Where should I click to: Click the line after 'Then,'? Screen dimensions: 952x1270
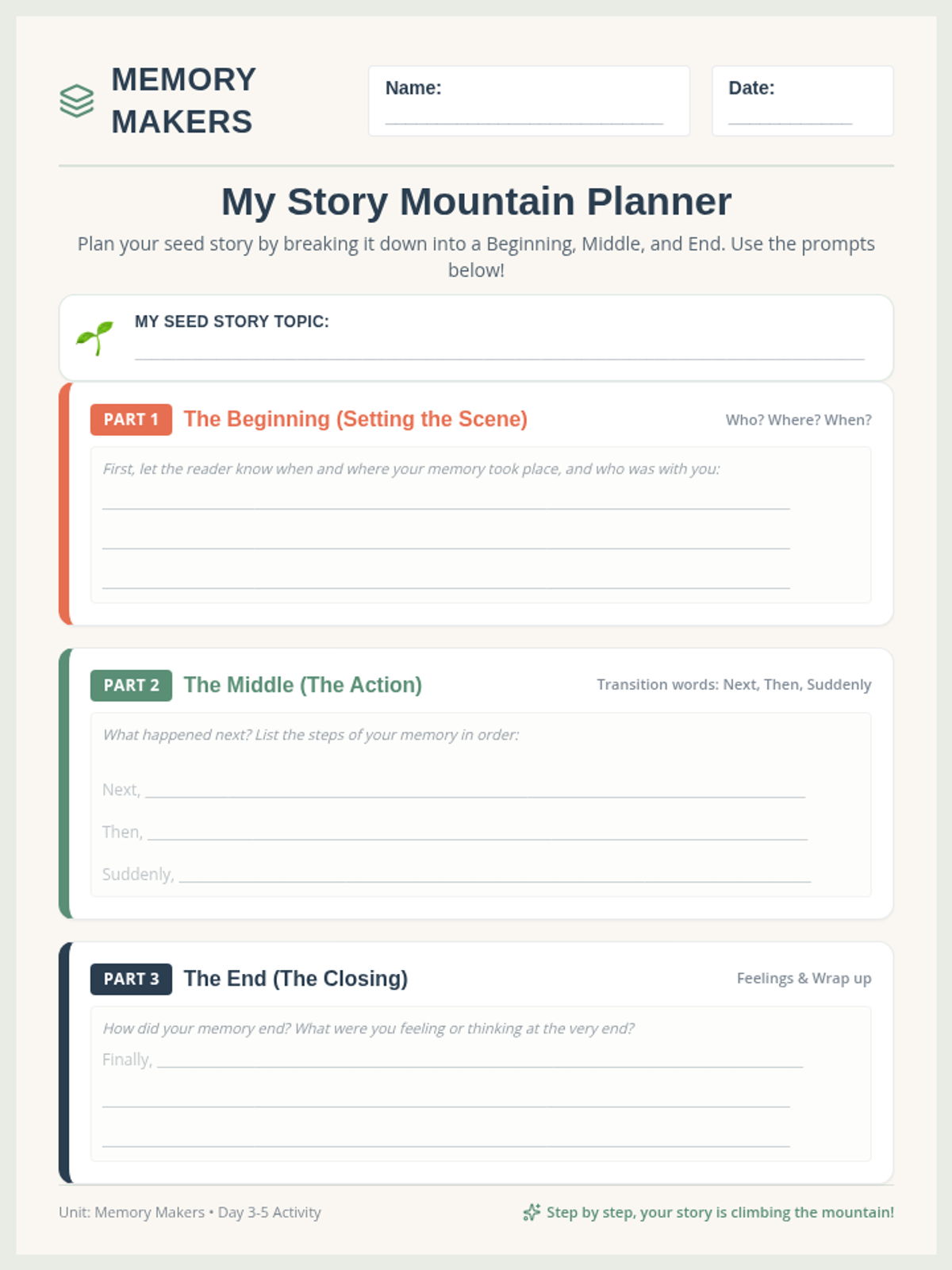pyautogui.click(x=478, y=830)
